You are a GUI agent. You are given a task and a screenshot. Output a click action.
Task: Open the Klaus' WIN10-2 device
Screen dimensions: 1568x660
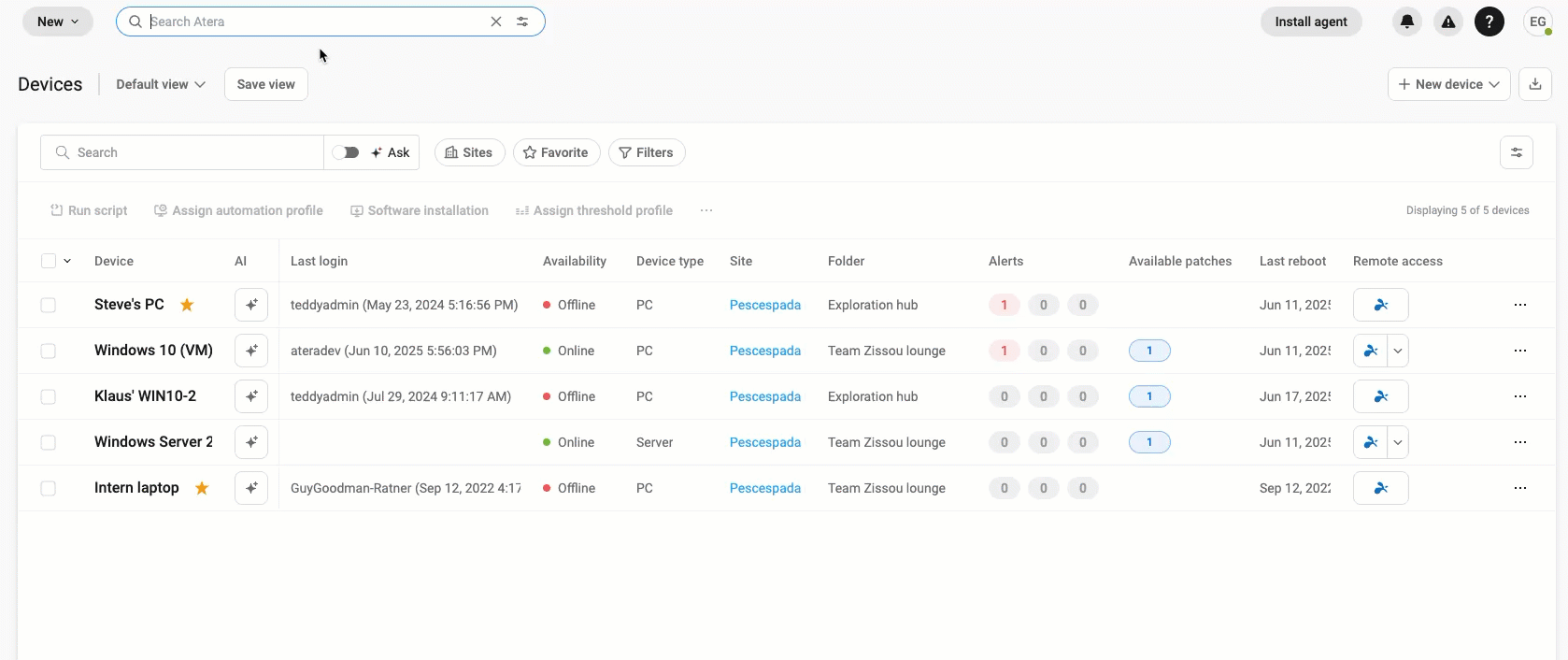(145, 395)
